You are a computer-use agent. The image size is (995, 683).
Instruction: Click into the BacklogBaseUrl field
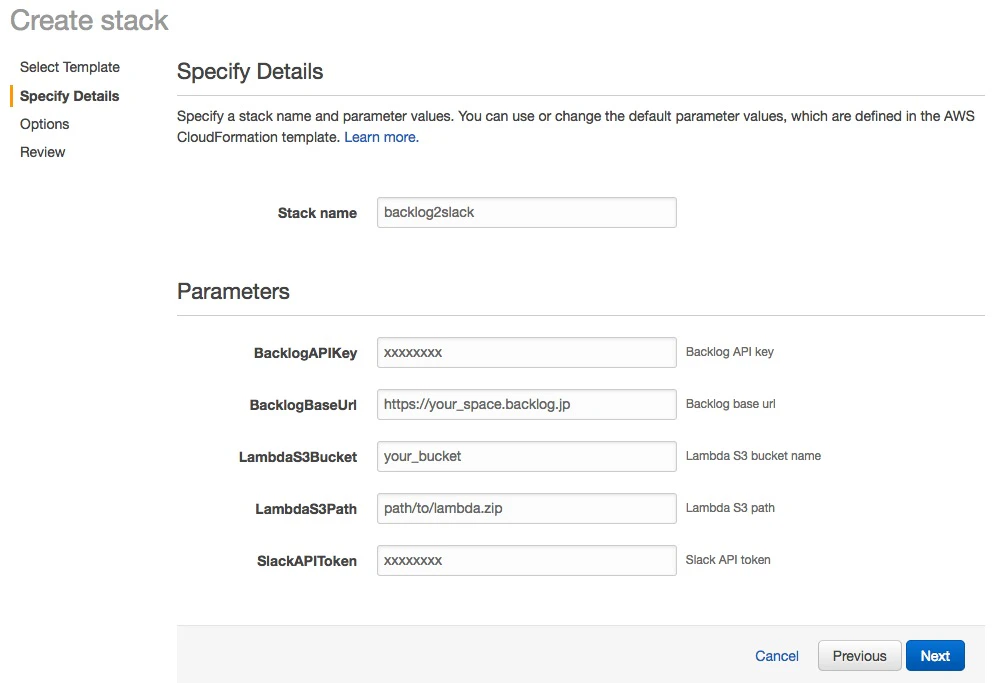coord(527,404)
